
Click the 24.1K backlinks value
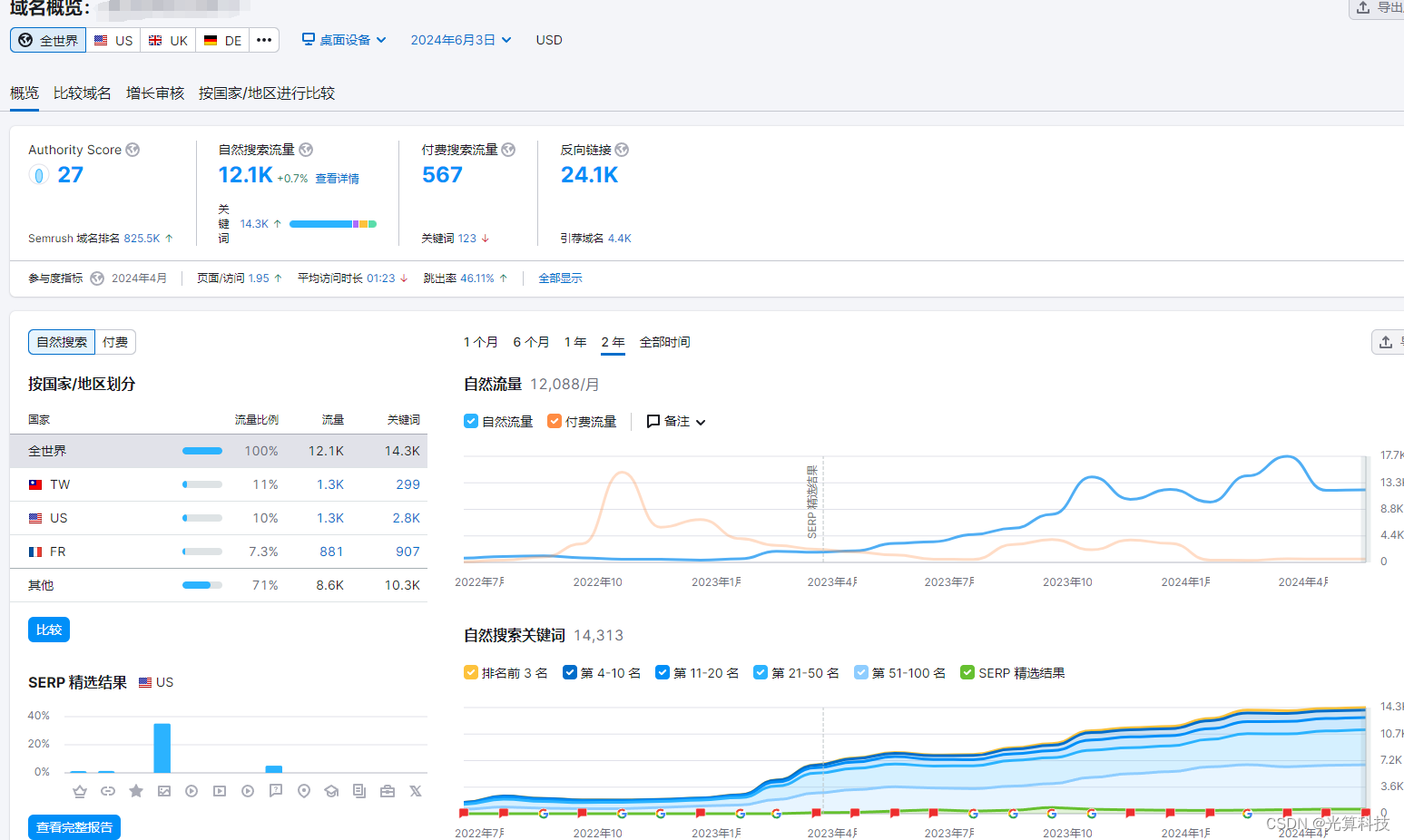point(590,175)
